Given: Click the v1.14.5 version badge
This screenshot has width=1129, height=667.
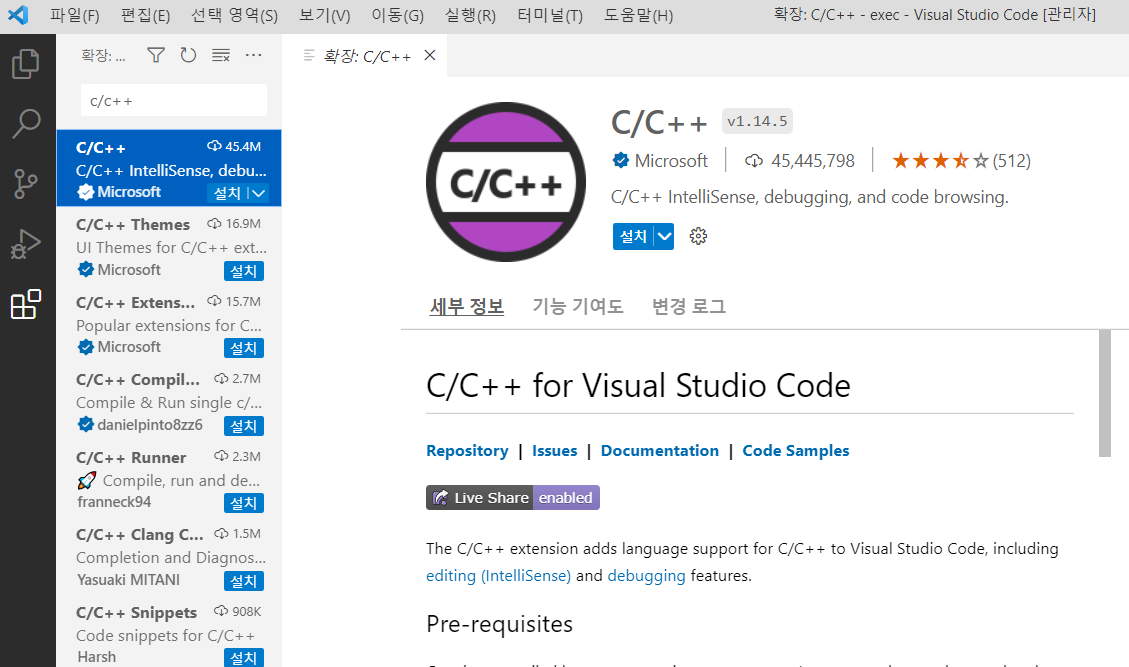Looking at the screenshot, I should click(x=757, y=121).
